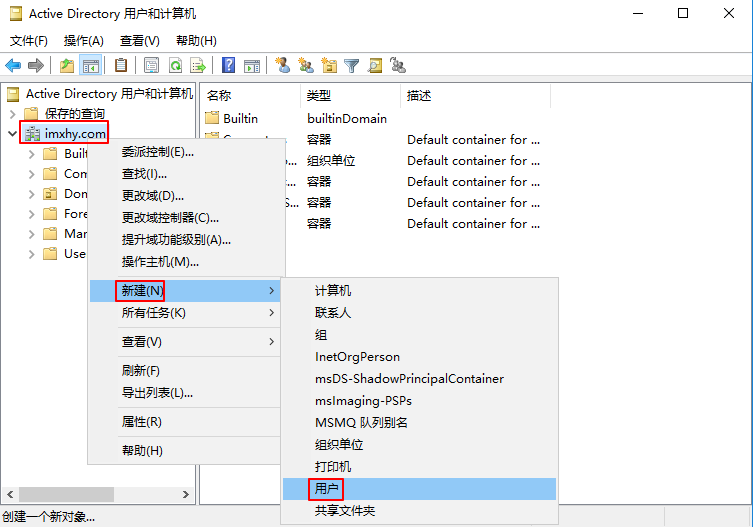The image size is (753, 527).
Task: Click the blue Back arrow in toolbar
Action: click(x=13, y=66)
